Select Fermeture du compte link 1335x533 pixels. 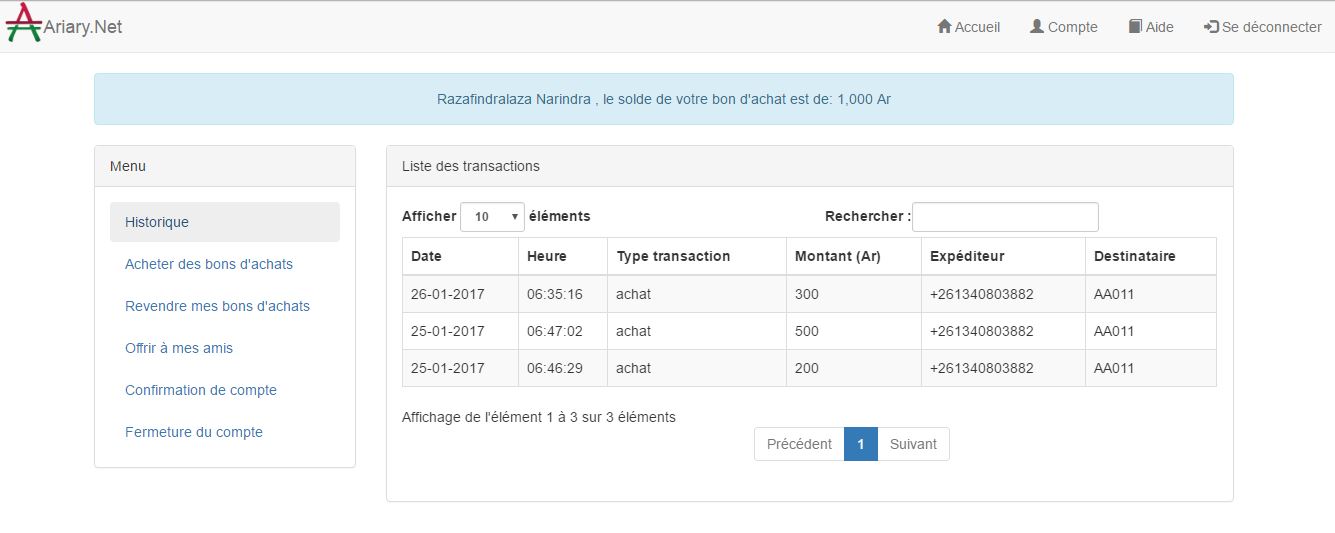coord(194,432)
